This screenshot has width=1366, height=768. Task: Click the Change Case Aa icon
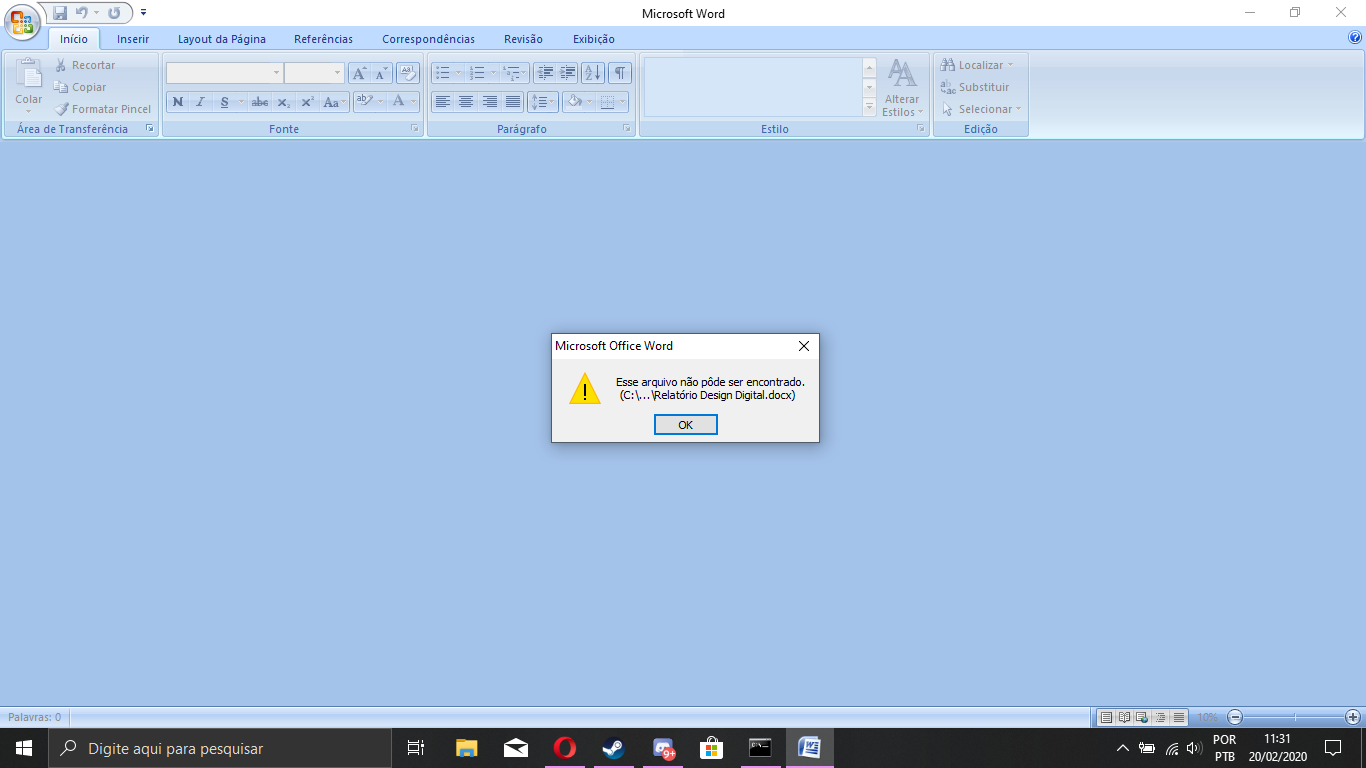pyautogui.click(x=335, y=101)
